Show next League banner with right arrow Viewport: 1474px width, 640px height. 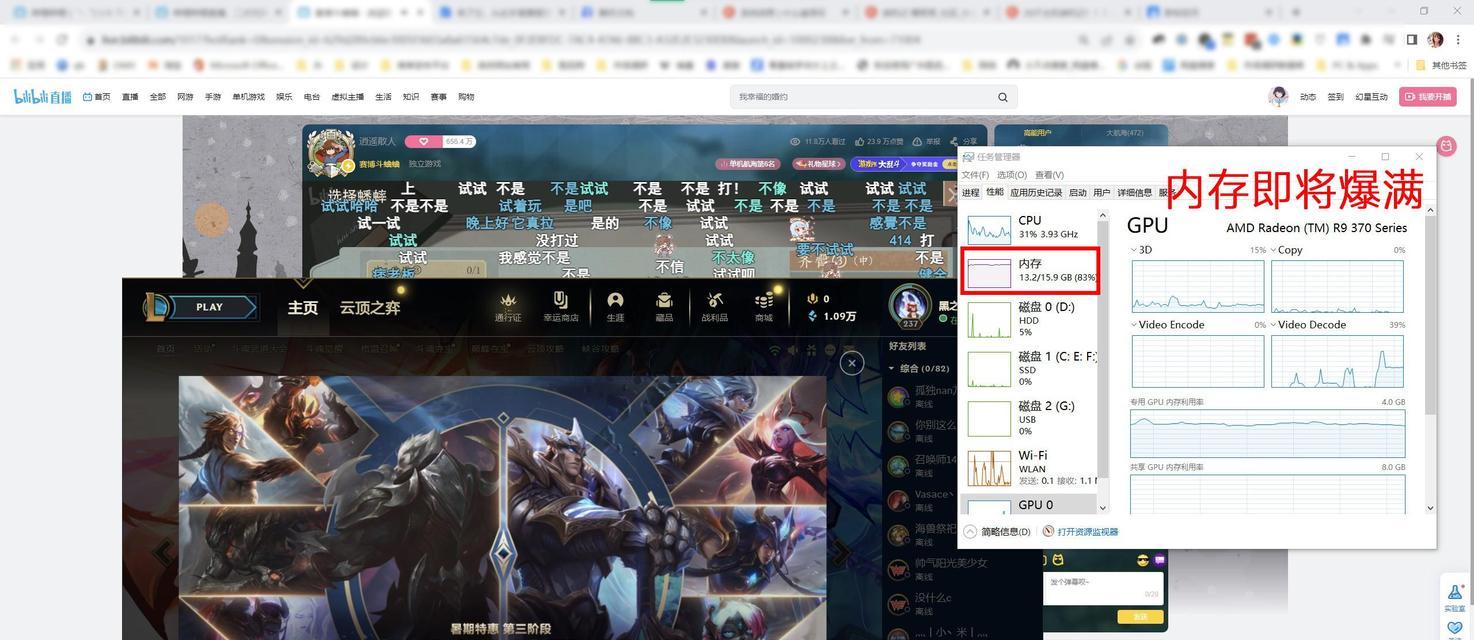coord(842,552)
